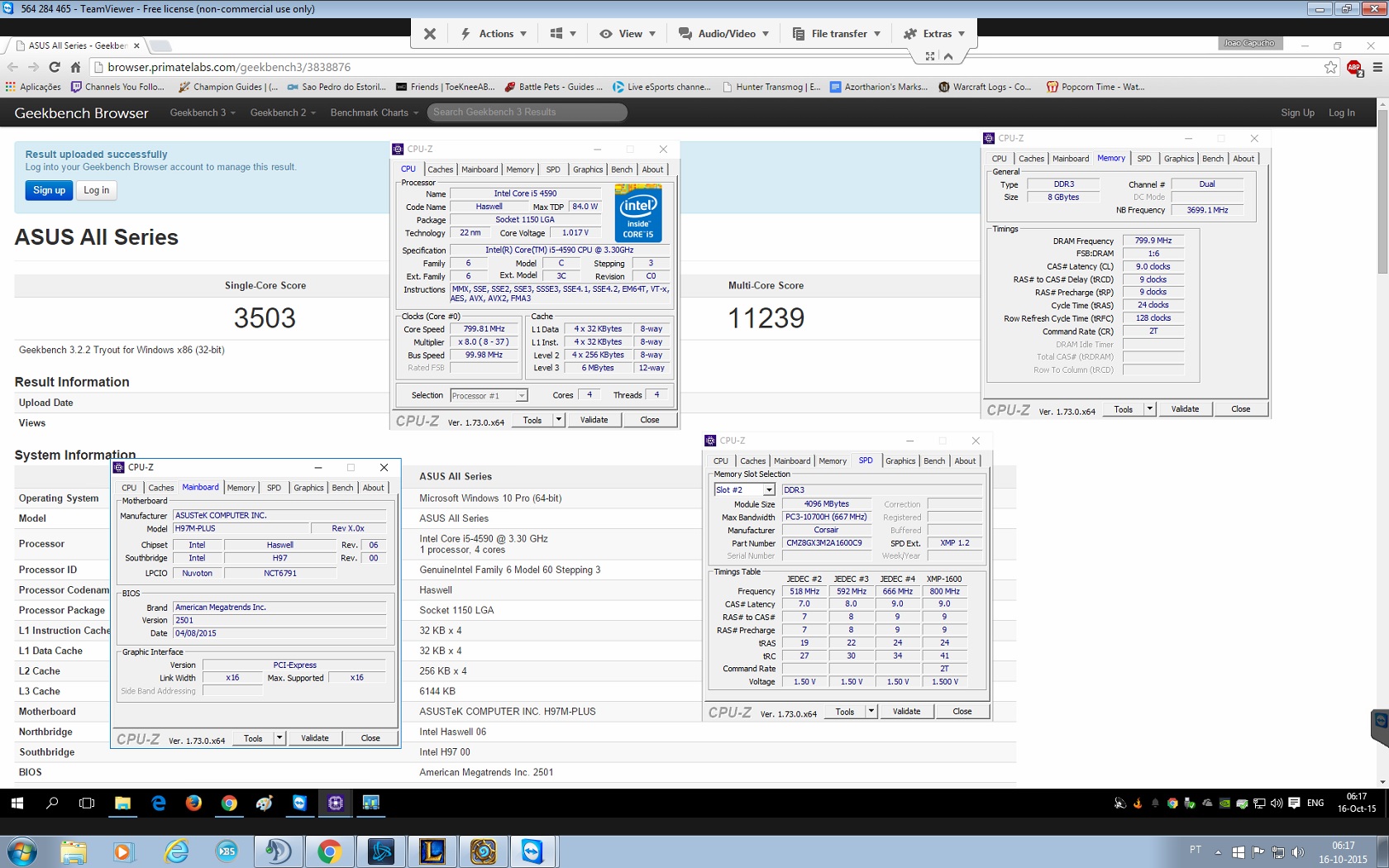The image size is (1389, 868).
Task: Open NVIDIA tray icon in remote taskbar
Action: point(1224,803)
